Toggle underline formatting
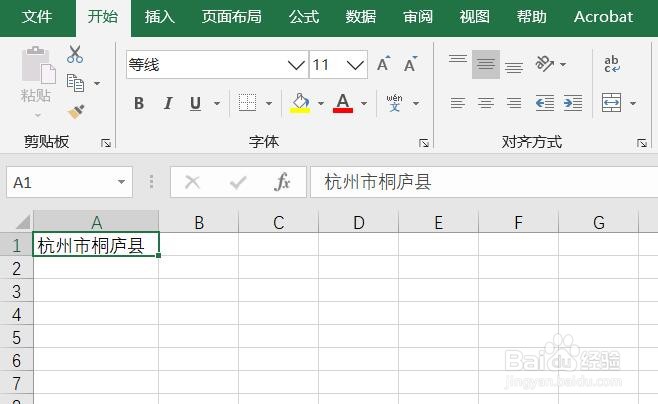This screenshot has width=658, height=404. [x=195, y=103]
